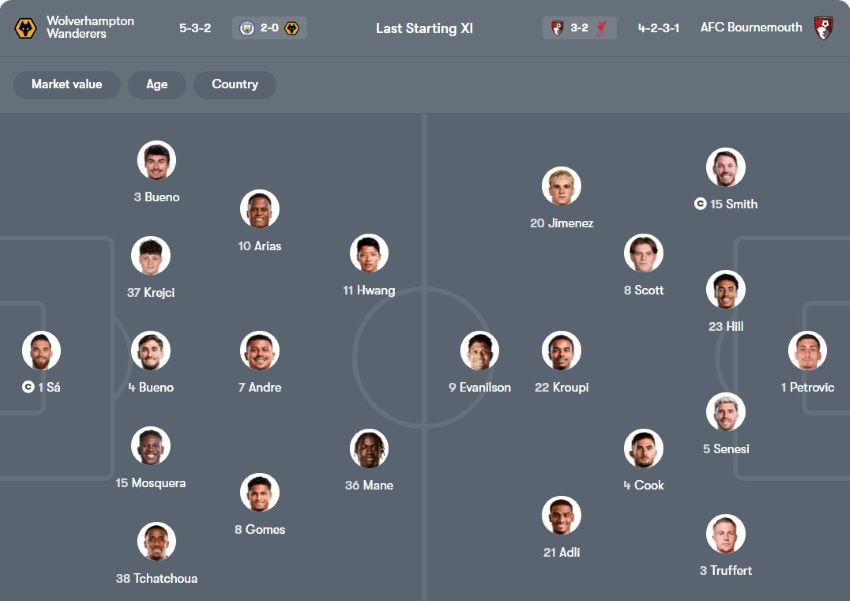The height and width of the screenshot is (601, 850).
Task: Click the captain badge next to Sá
Action: pyautogui.click(x=28, y=387)
